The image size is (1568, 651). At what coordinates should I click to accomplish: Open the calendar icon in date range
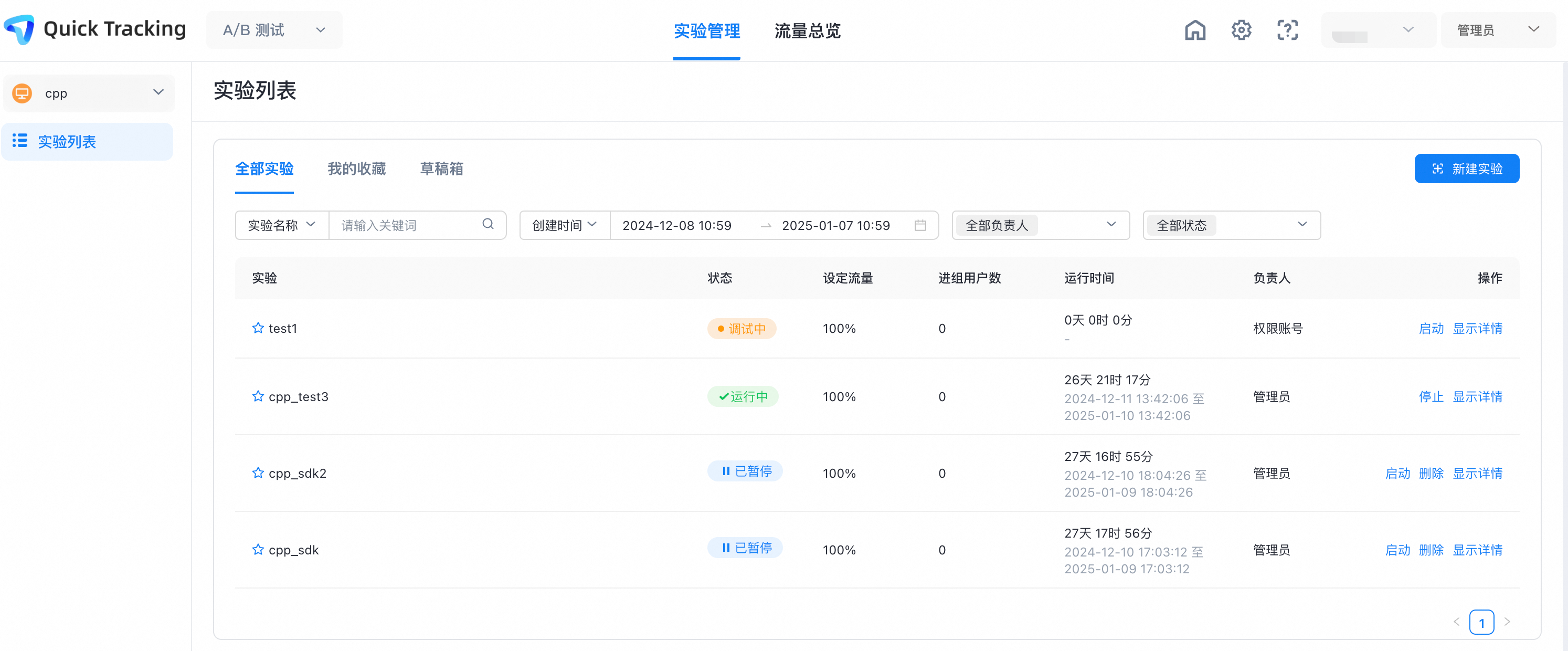click(x=920, y=225)
